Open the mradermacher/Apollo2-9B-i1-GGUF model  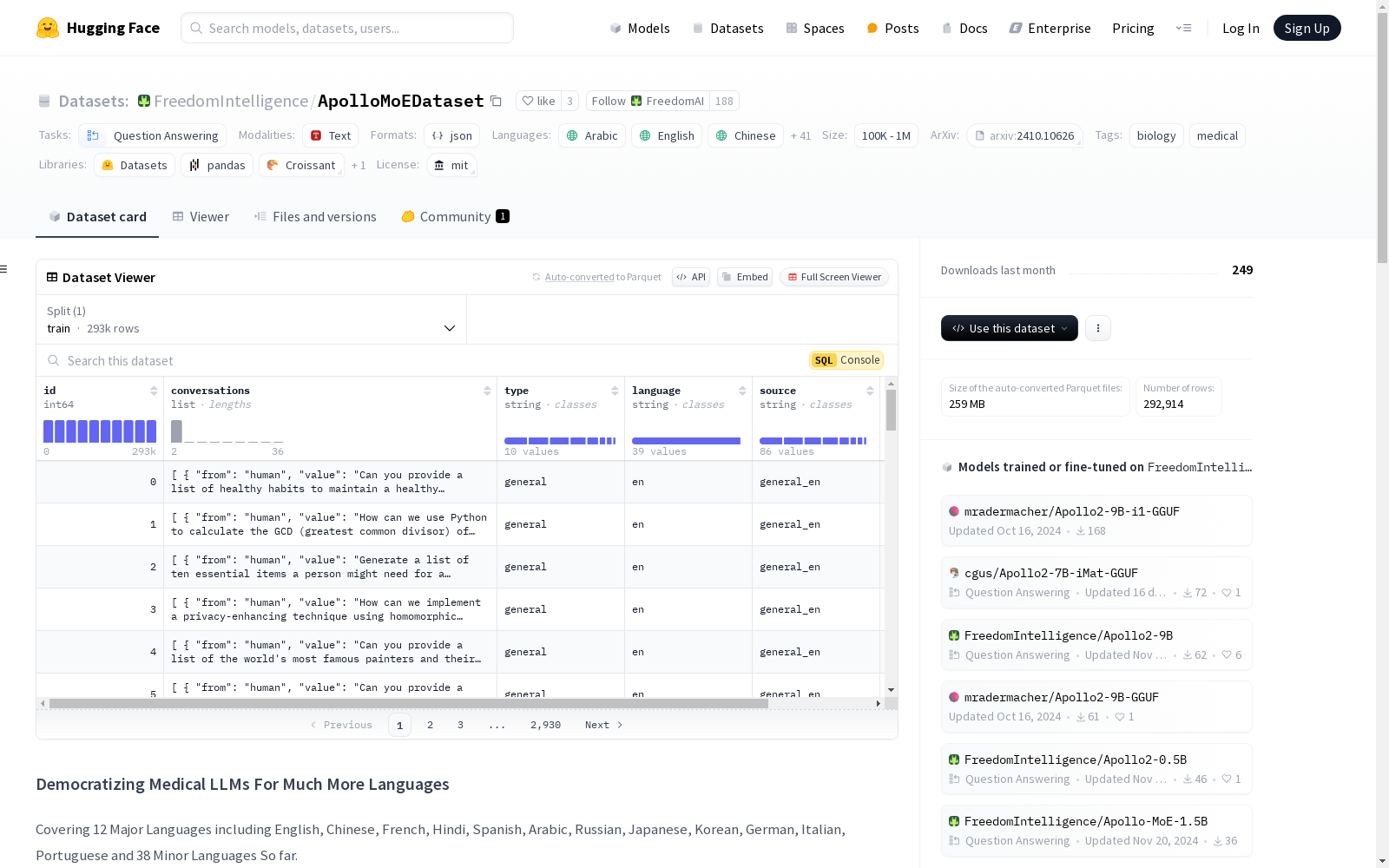(1096, 520)
